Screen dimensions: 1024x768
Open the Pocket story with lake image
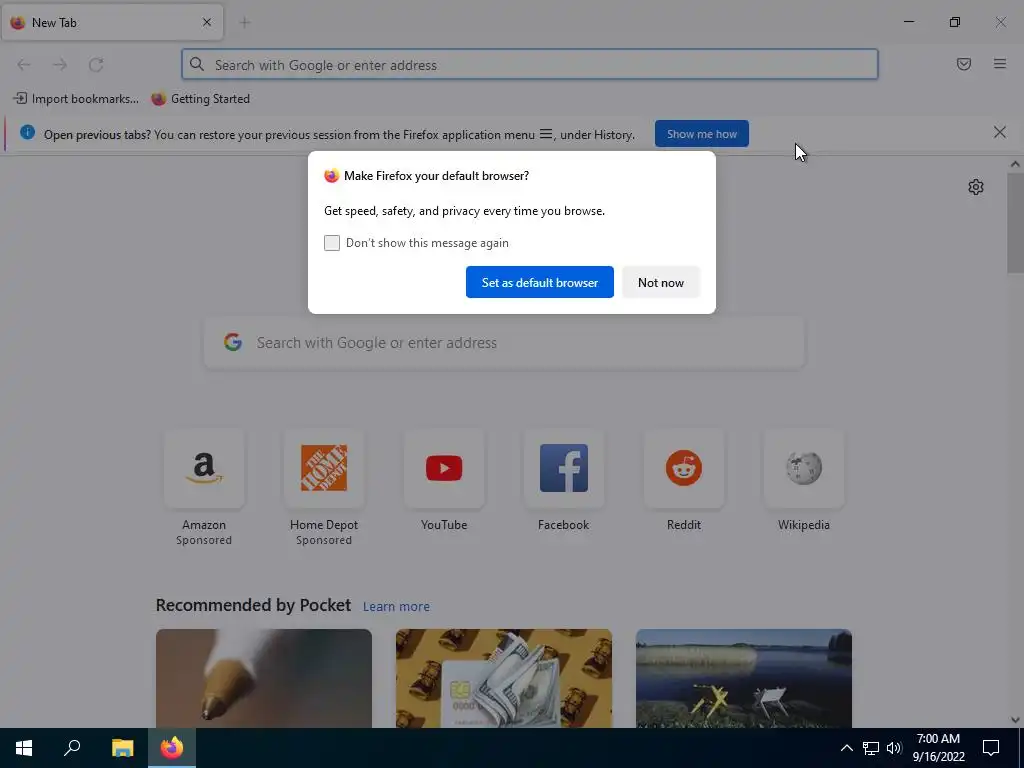coord(744,678)
